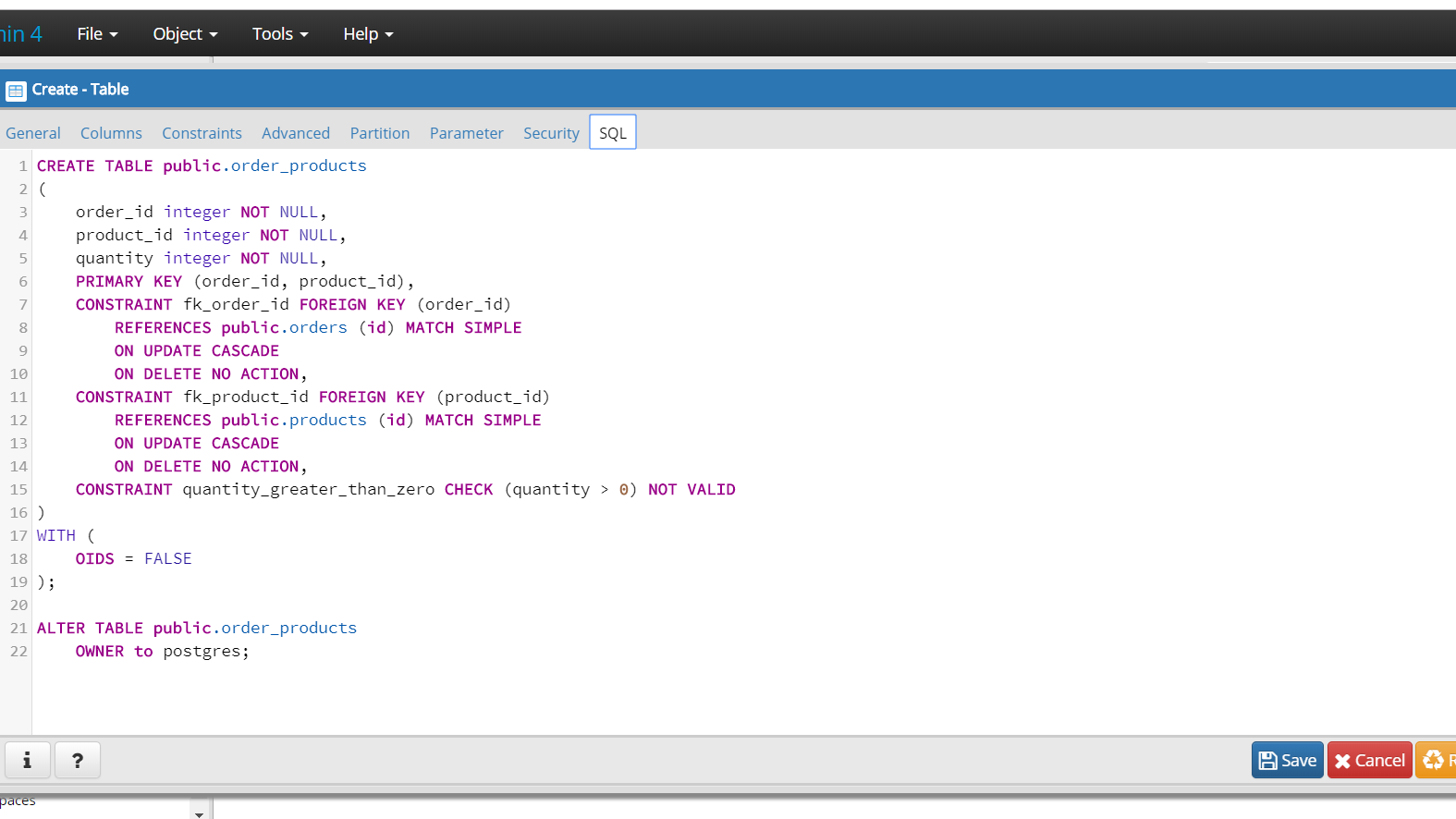The image size is (1456, 819).
Task: Open the Help menu
Action: pyautogui.click(x=368, y=34)
